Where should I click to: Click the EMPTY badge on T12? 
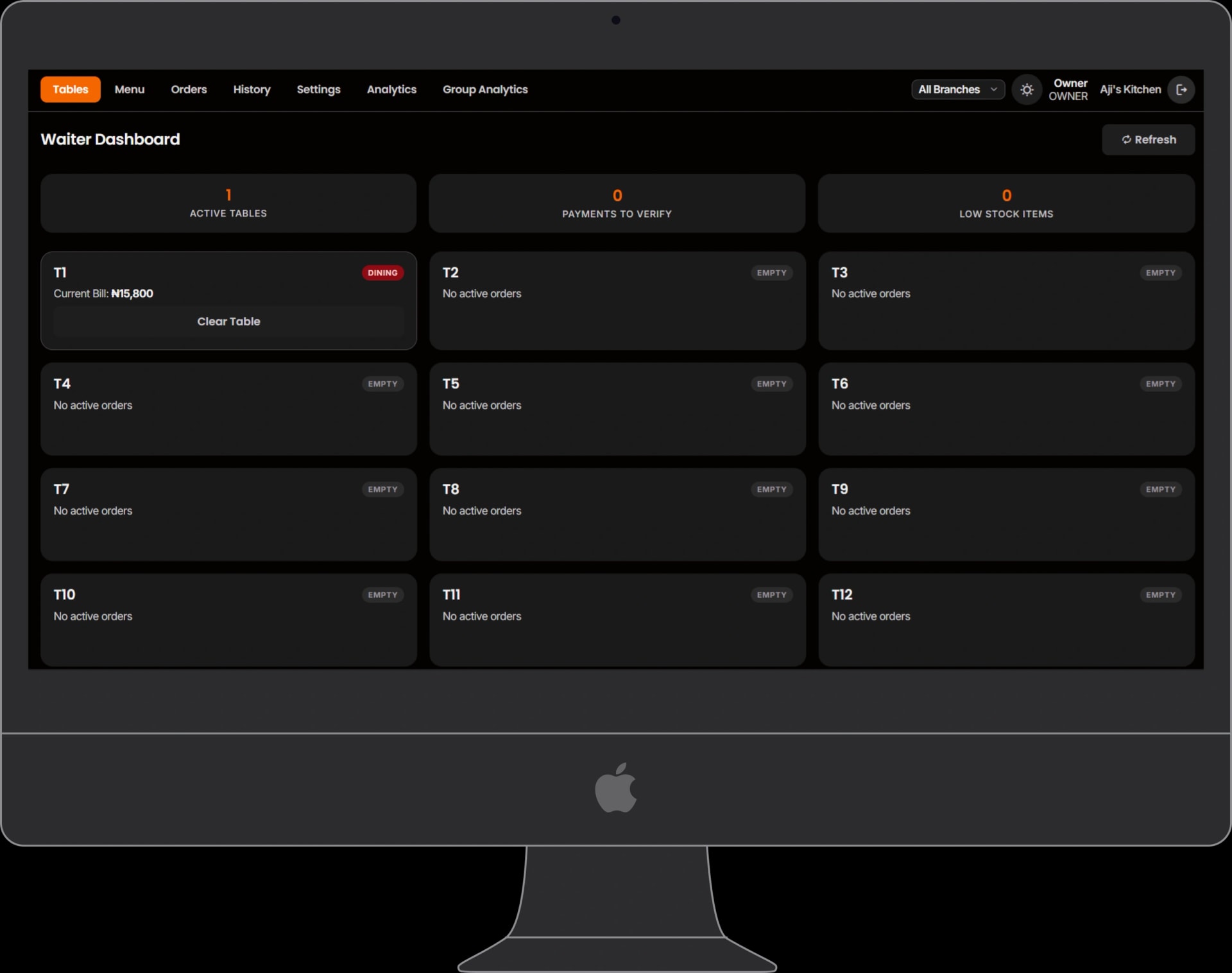(x=1160, y=595)
